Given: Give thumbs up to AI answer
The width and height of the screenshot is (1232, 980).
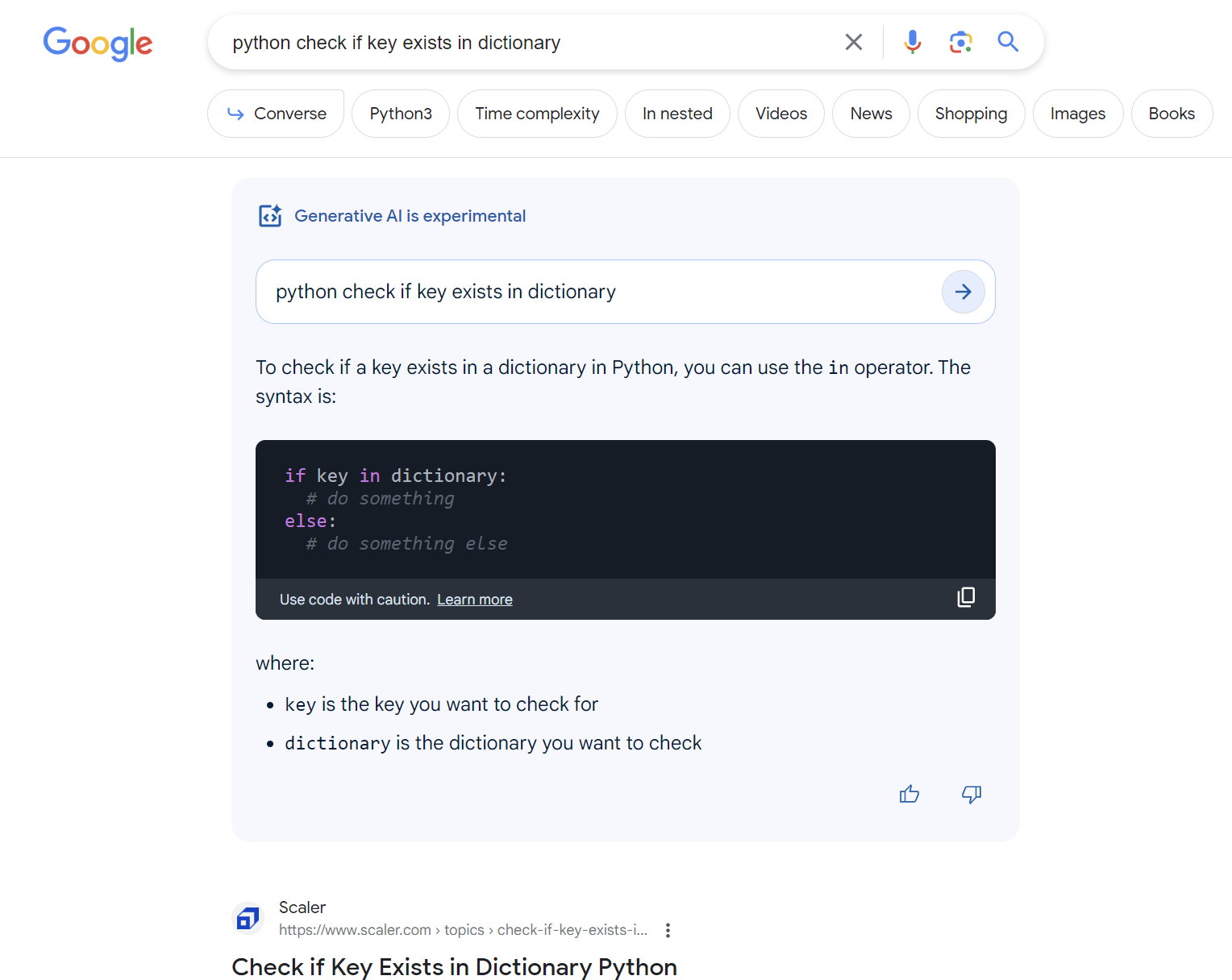Looking at the screenshot, I should tap(909, 794).
